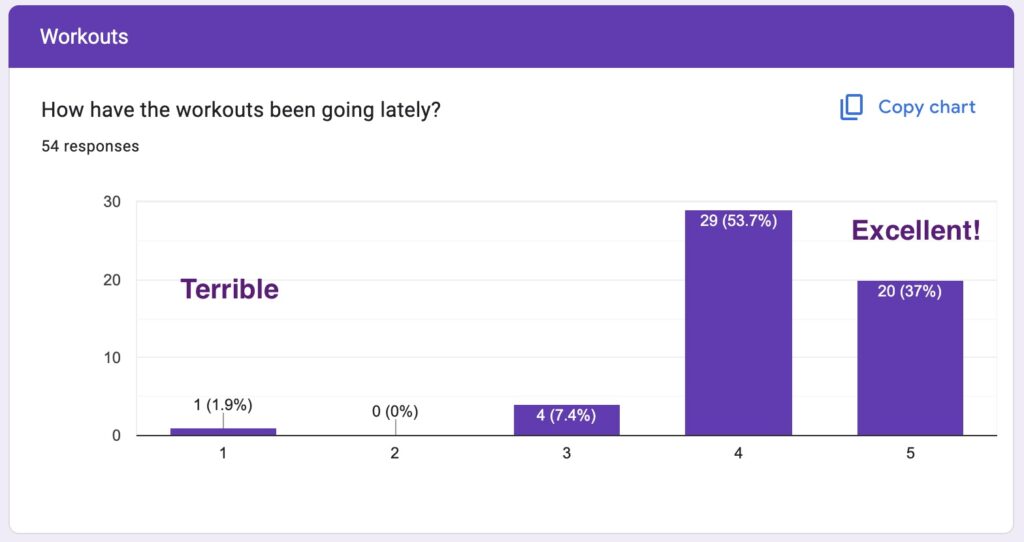Select the bar for rating 4
Screen dimensions: 1024x542
pos(738,323)
